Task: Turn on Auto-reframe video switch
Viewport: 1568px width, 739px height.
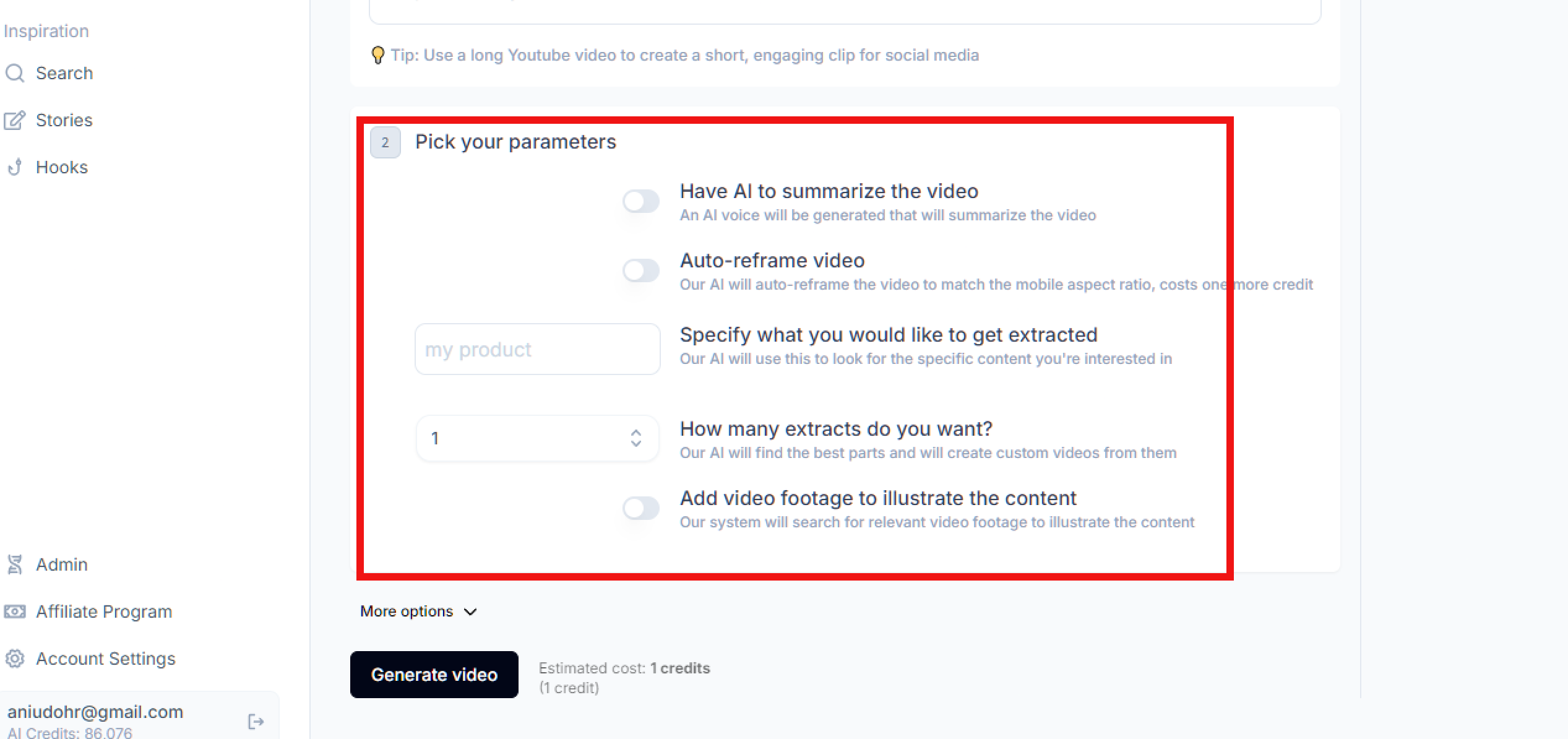Action: point(641,270)
